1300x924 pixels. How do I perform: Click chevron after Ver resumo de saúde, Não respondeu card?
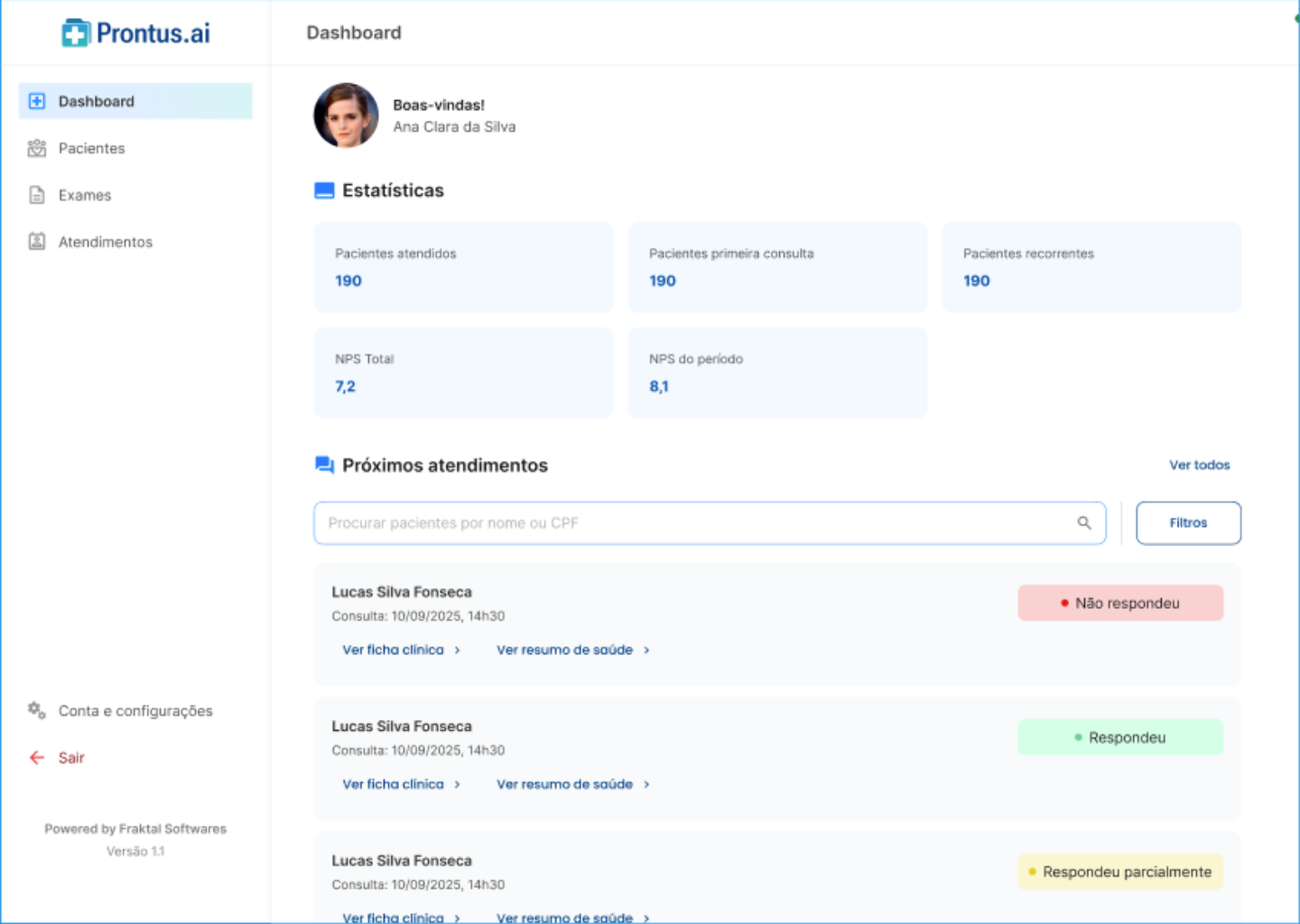coord(646,650)
